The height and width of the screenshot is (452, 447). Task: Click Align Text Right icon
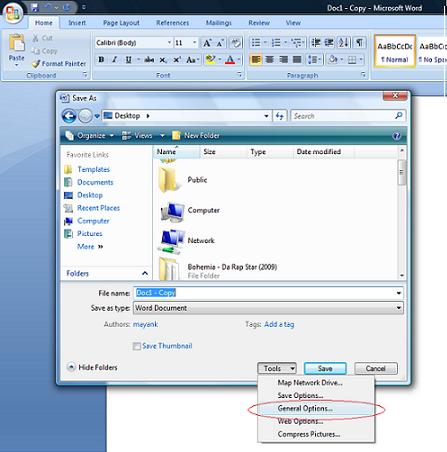tap(283, 60)
